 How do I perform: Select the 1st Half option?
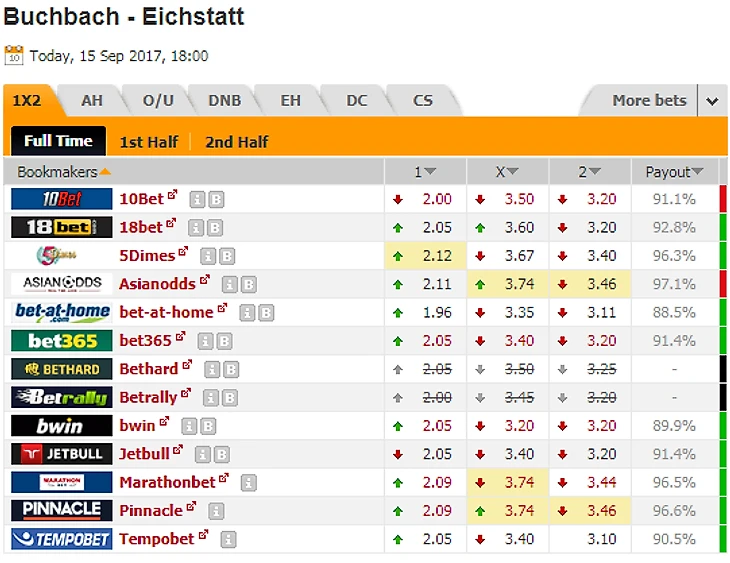(x=149, y=142)
